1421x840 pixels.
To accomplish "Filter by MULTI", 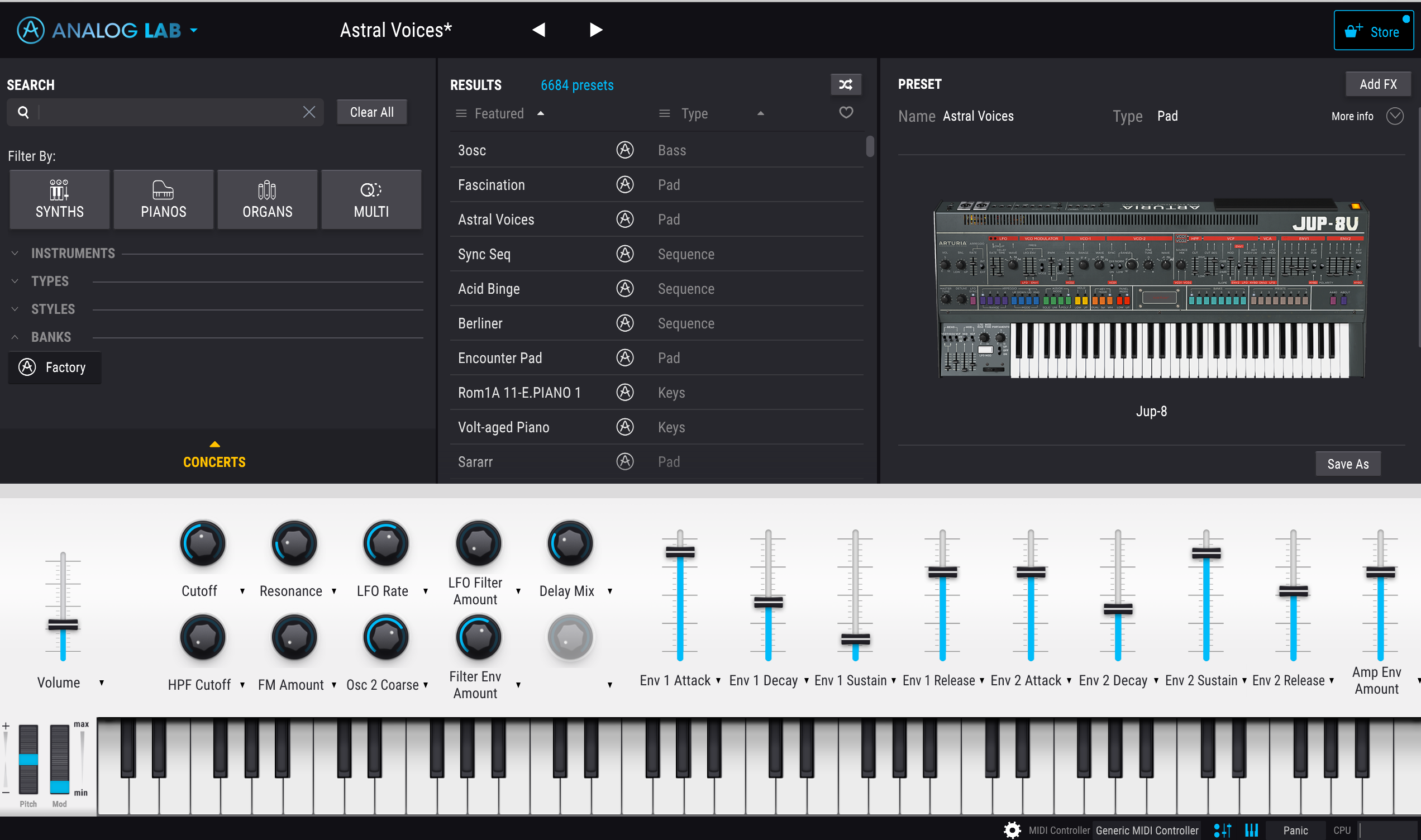I will (371, 199).
